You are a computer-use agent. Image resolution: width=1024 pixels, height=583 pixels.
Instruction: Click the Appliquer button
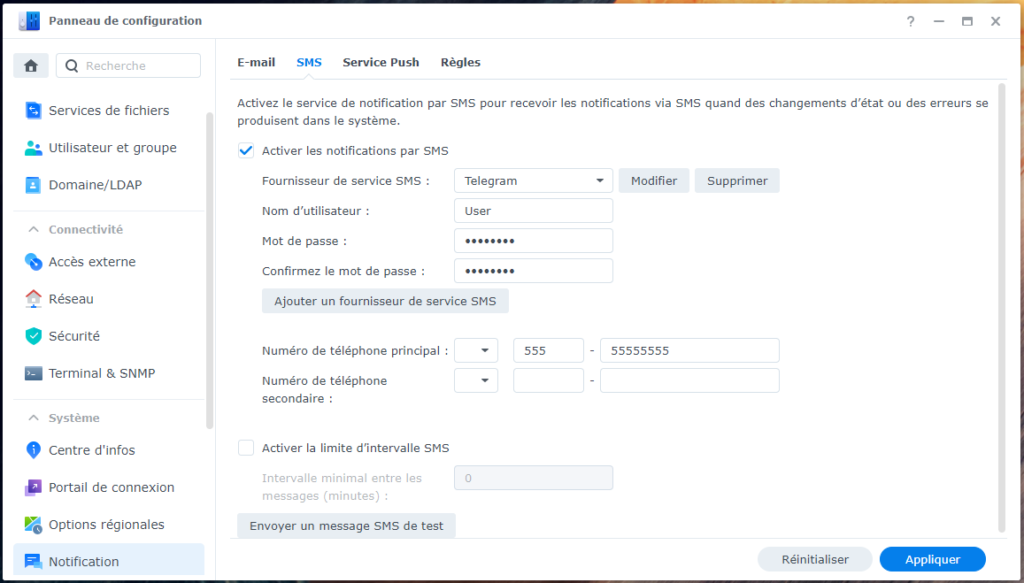932,560
